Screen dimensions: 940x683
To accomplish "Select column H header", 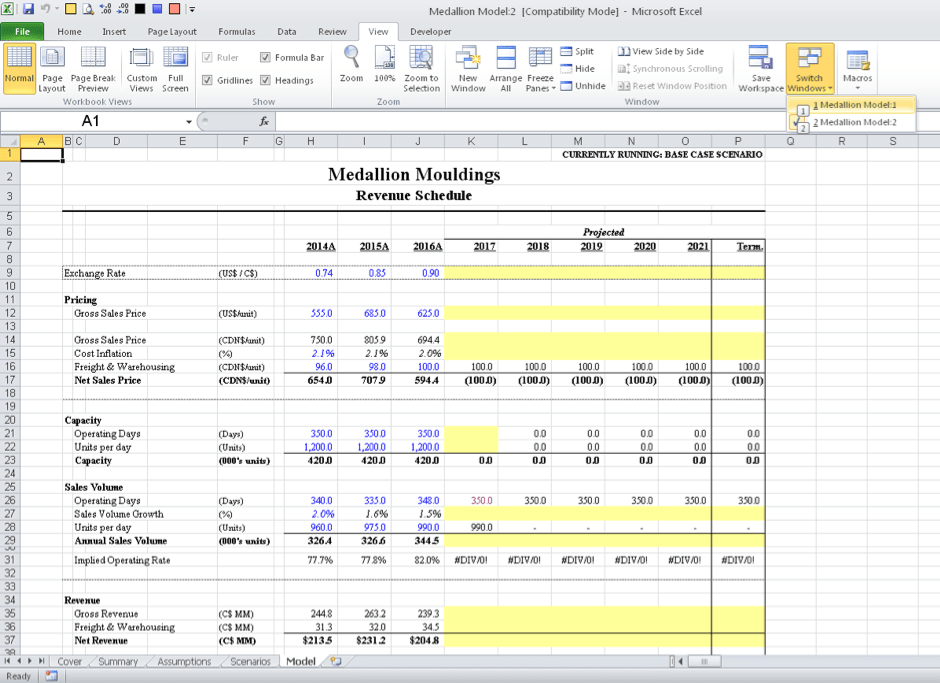I will pyautogui.click(x=311, y=142).
